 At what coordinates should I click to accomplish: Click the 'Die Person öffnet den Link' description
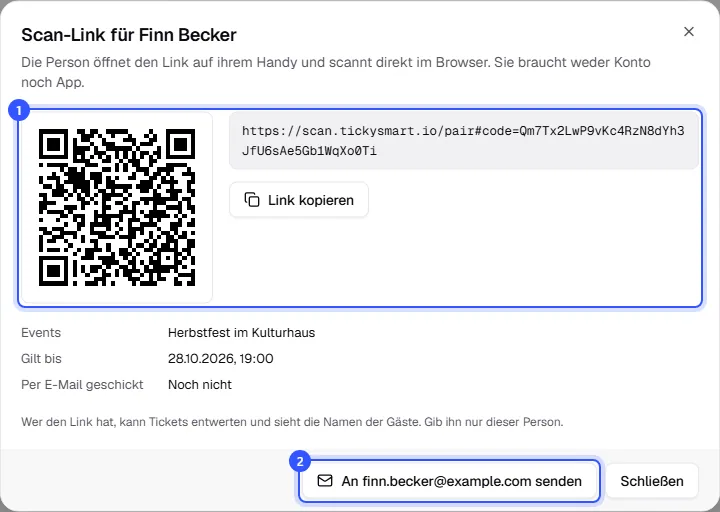pyautogui.click(x=336, y=72)
